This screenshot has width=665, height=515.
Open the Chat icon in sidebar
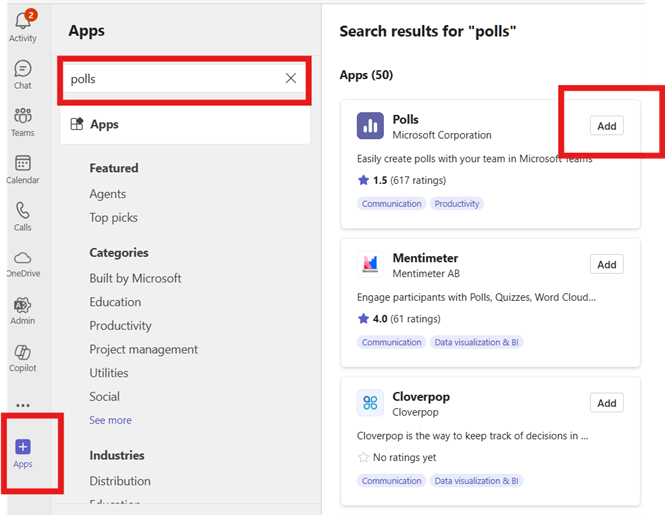(x=22, y=70)
